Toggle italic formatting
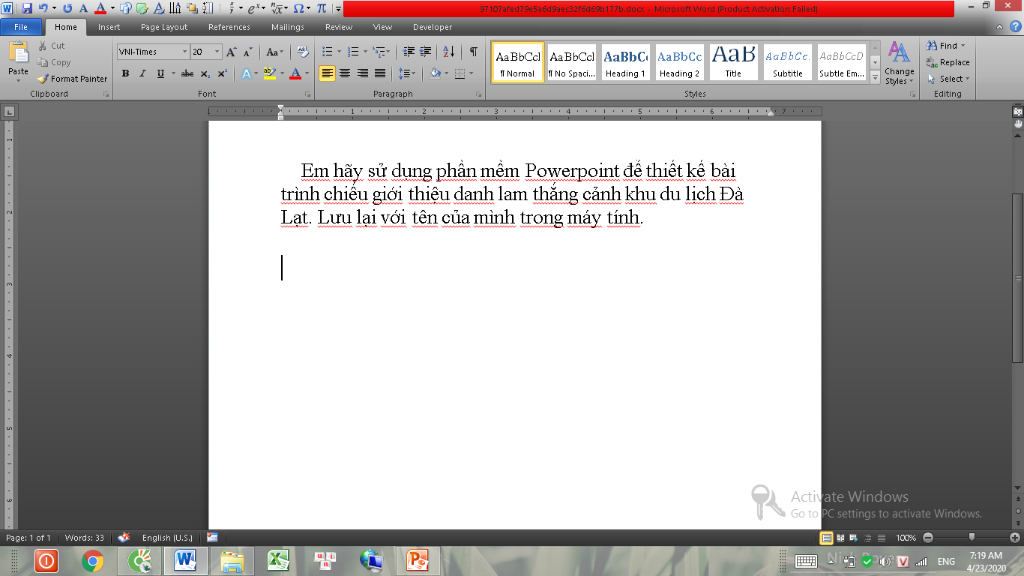 click(x=142, y=74)
